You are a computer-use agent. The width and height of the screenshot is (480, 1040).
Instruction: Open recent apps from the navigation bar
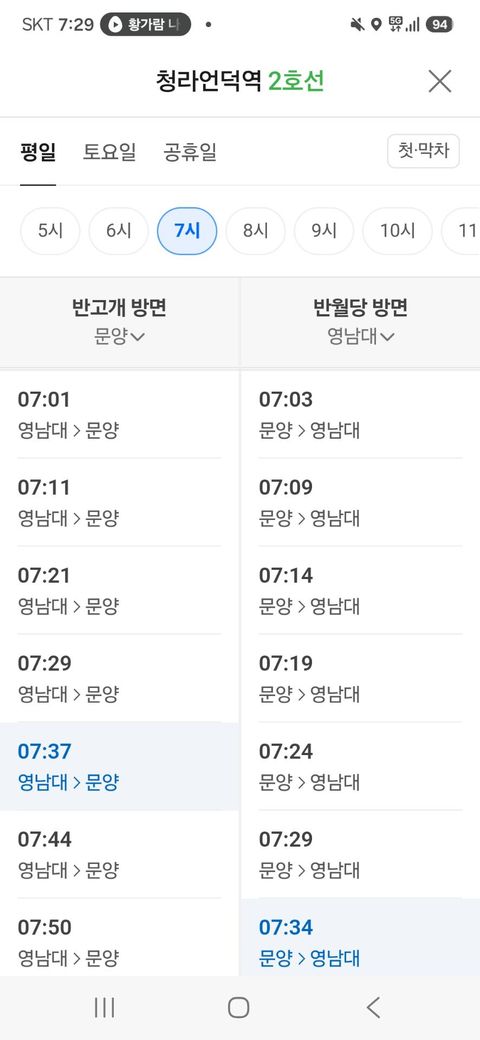(104, 1008)
